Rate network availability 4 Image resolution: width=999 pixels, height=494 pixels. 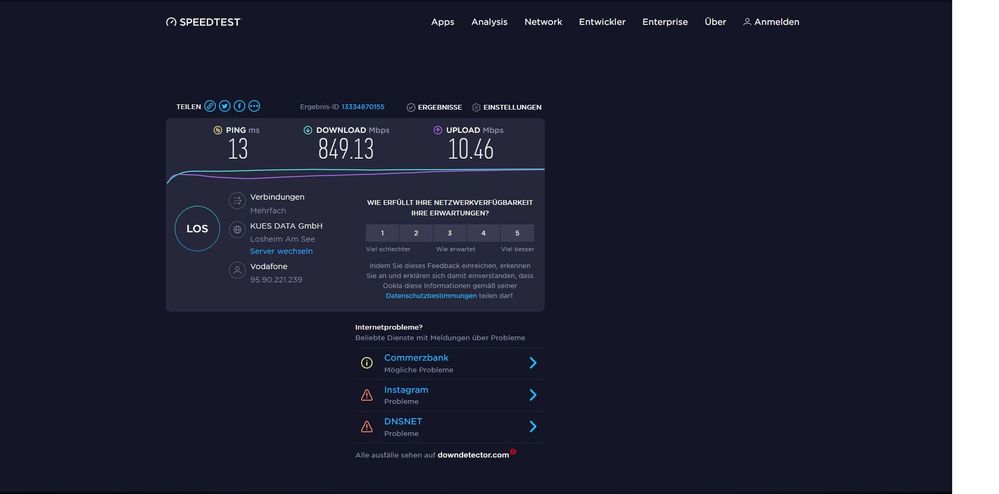pyautogui.click(x=484, y=233)
